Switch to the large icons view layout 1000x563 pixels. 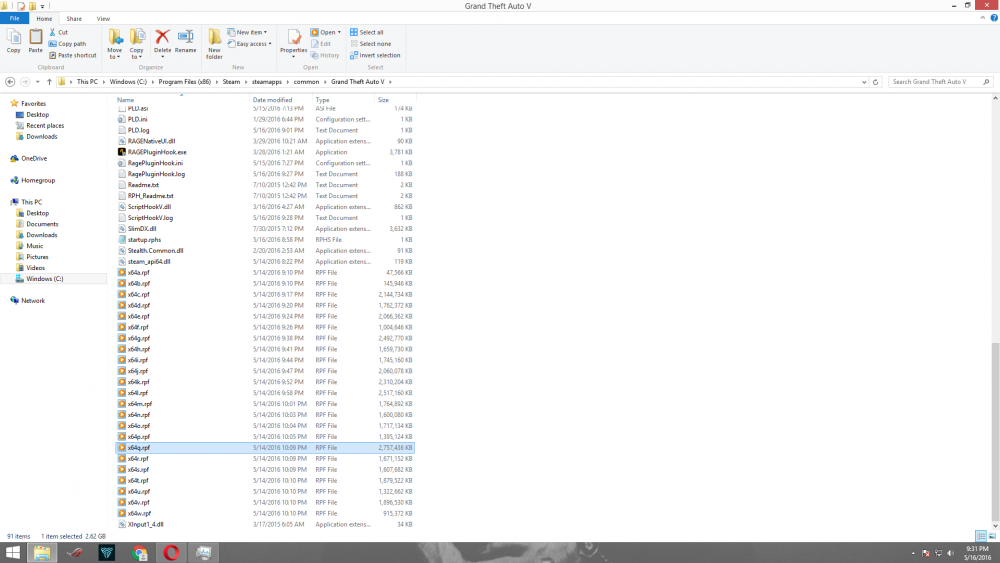click(x=992, y=536)
